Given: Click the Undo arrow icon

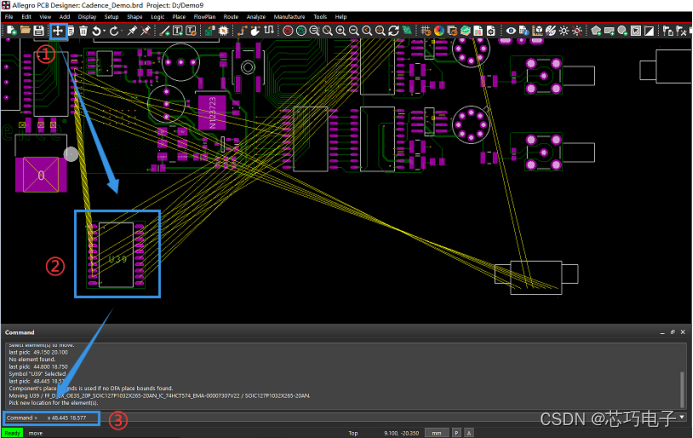Looking at the screenshot, I should (x=98, y=31).
